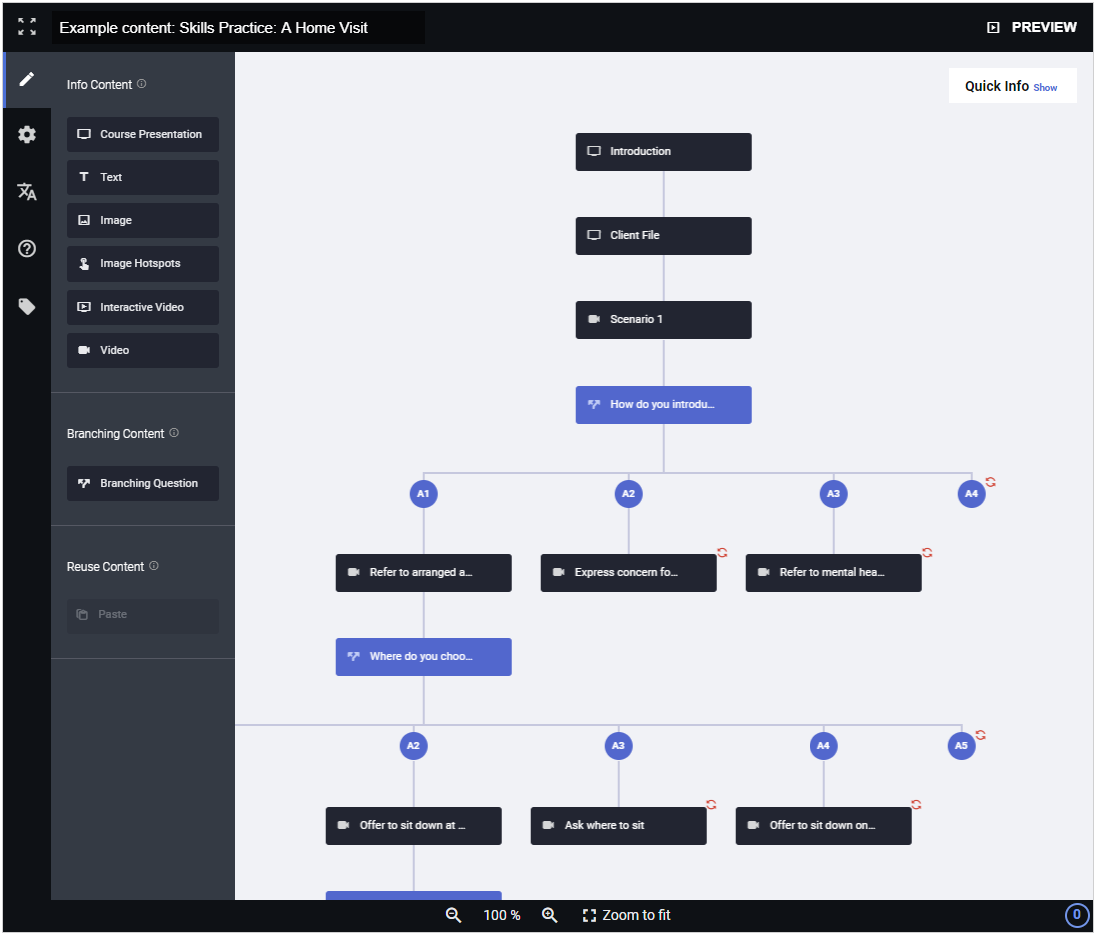Select the Course Presentation content type
The height and width of the screenshot is (934, 1096).
point(143,134)
